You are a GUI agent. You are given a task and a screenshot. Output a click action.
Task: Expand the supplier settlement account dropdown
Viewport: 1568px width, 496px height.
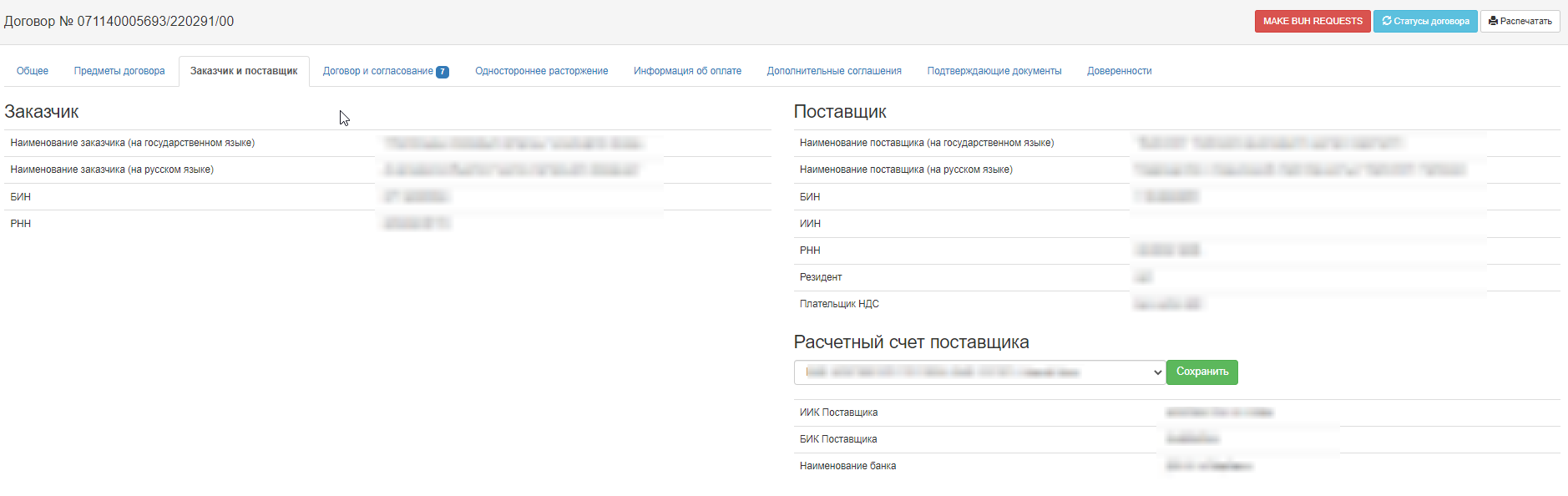[x=979, y=372]
